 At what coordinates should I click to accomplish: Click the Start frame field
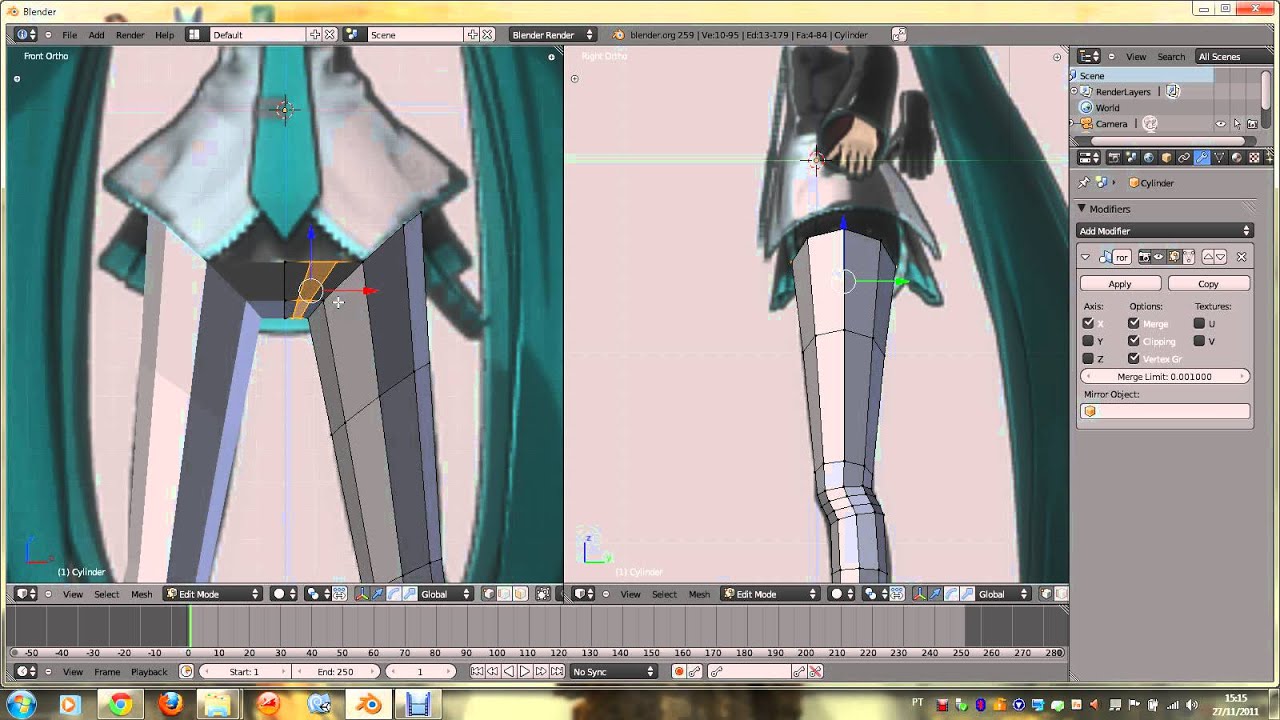(245, 672)
